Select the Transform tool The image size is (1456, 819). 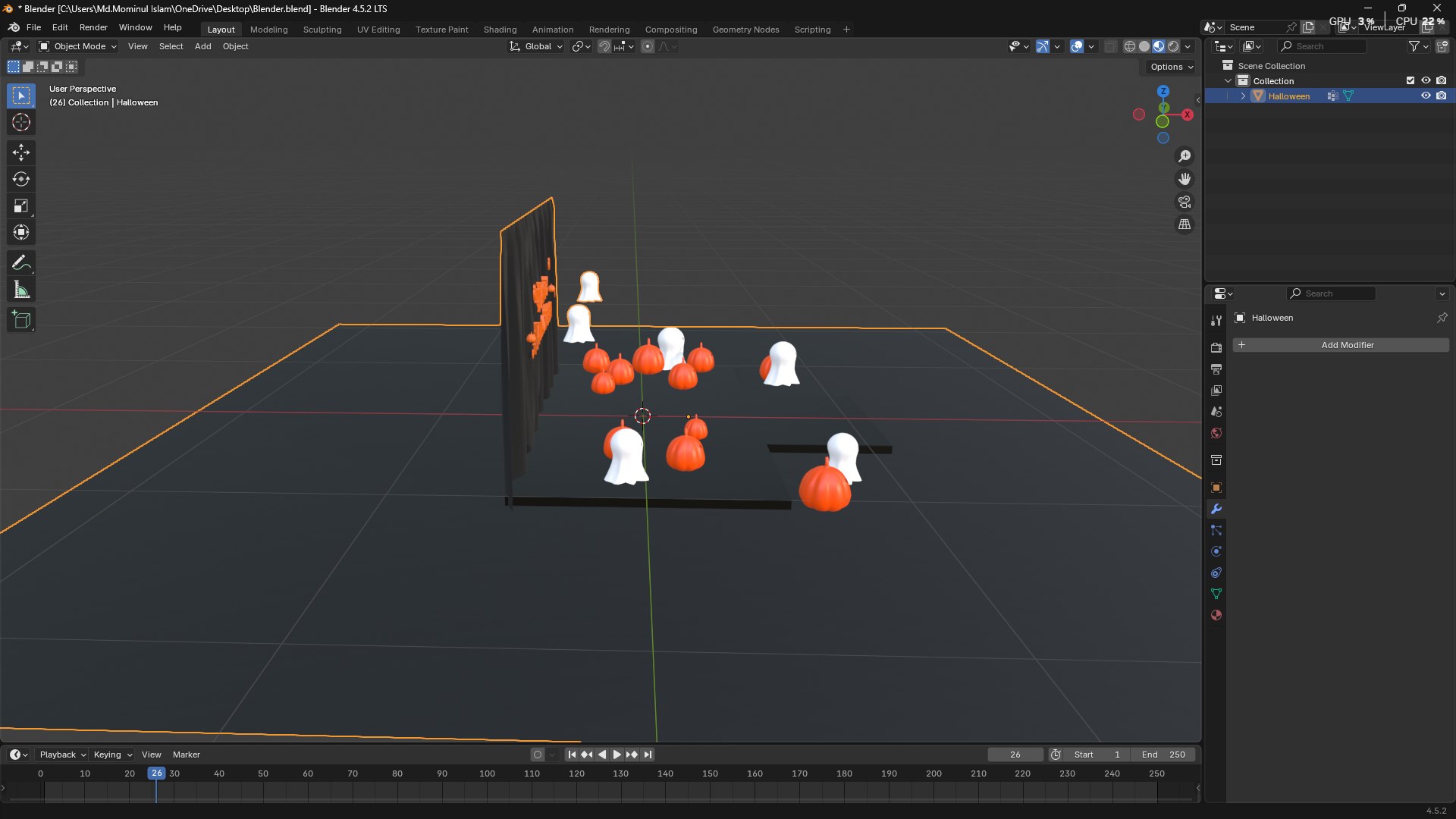21,232
